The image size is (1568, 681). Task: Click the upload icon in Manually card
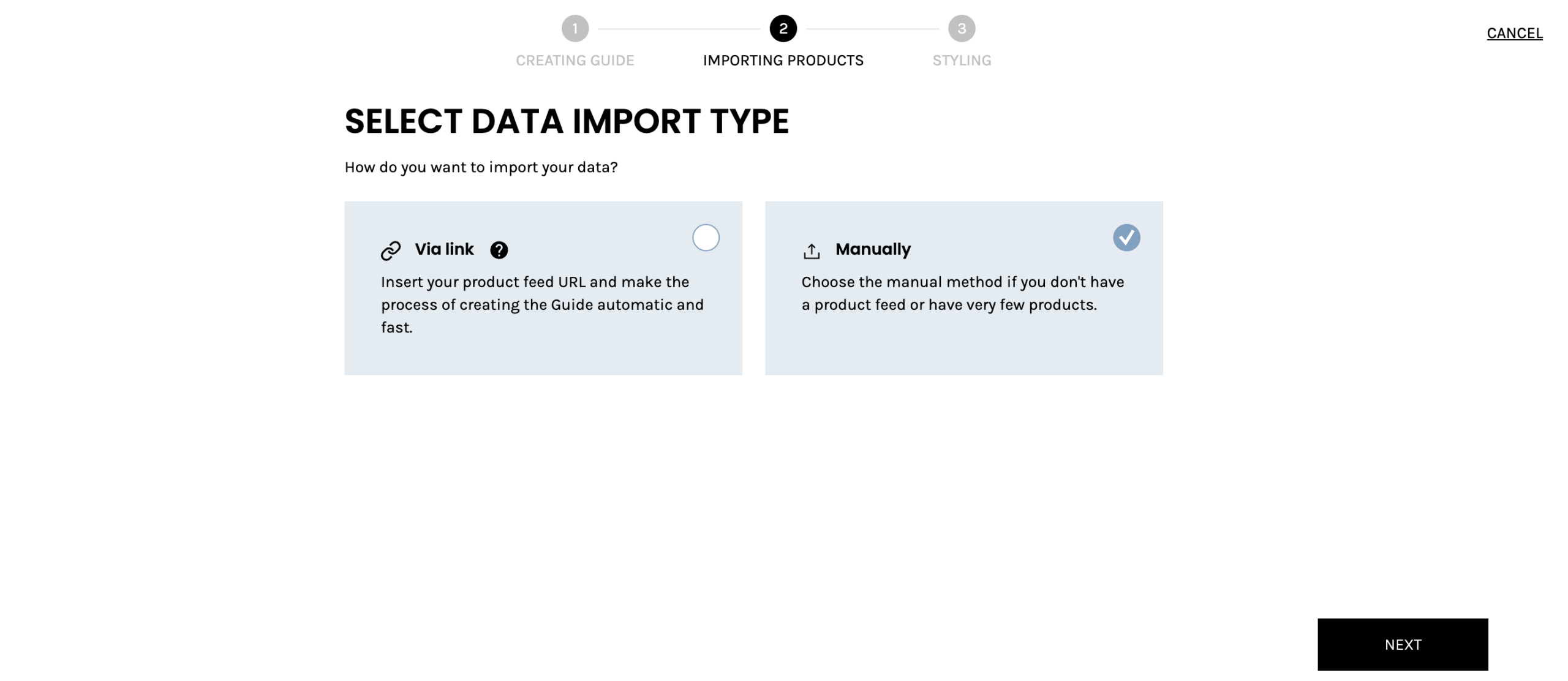click(x=812, y=249)
